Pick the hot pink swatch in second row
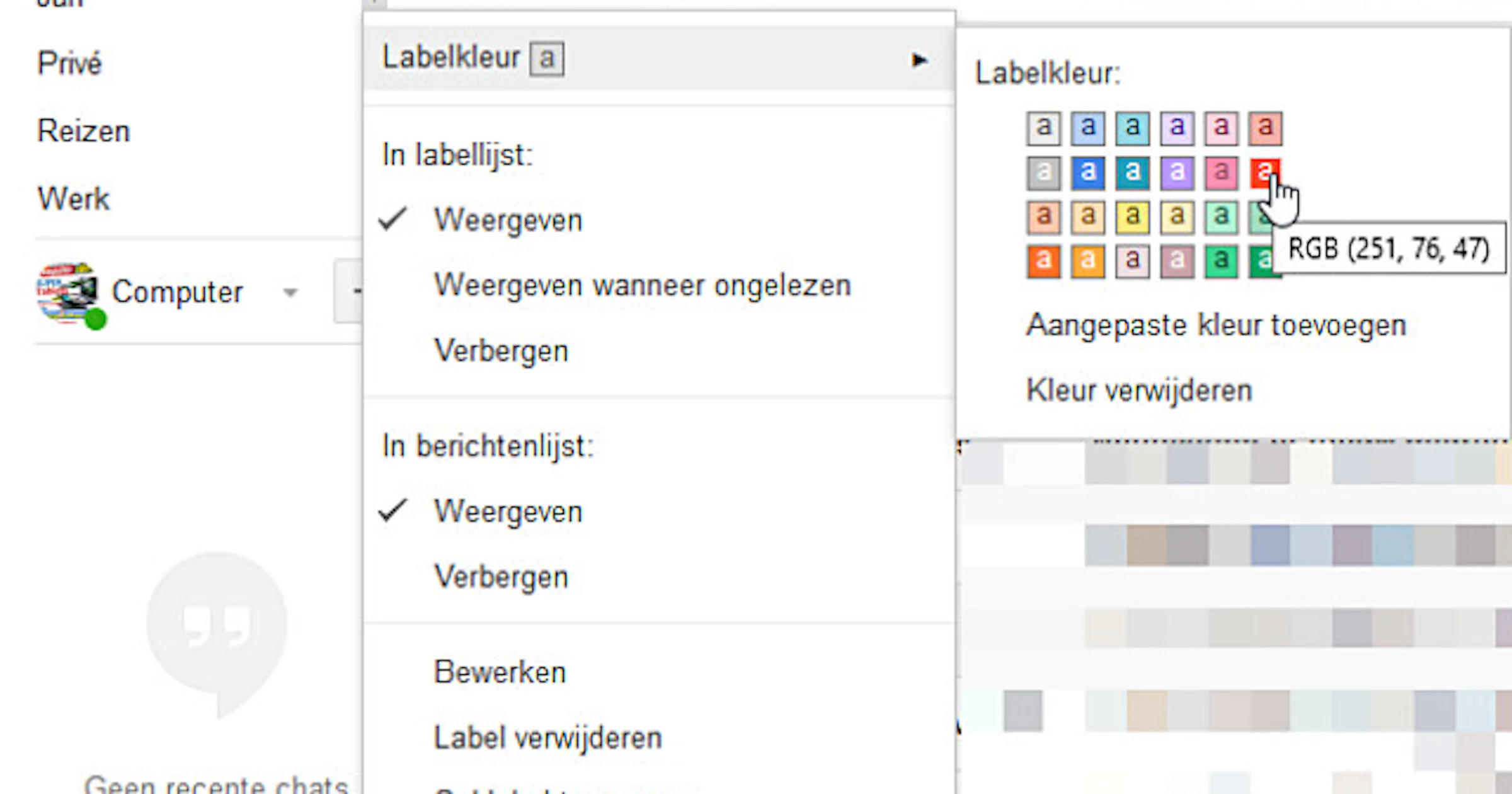The height and width of the screenshot is (794, 1512). point(1221,173)
